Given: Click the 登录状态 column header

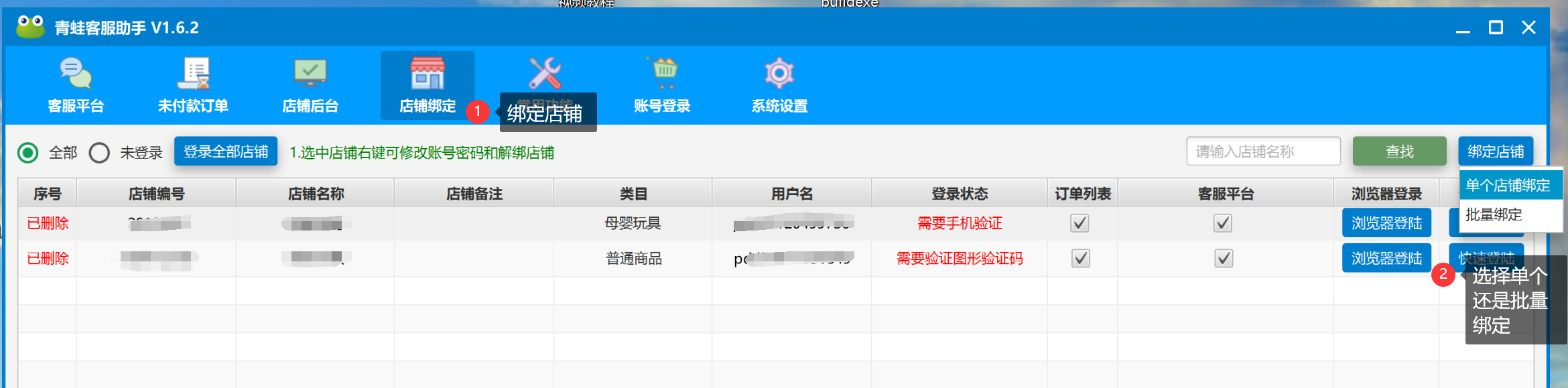Looking at the screenshot, I should (960, 194).
